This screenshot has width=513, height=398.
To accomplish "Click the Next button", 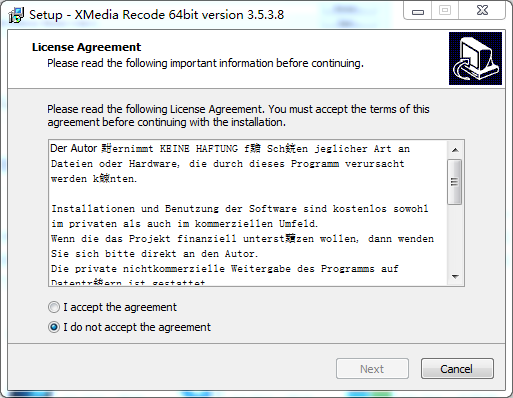I will tap(372, 369).
